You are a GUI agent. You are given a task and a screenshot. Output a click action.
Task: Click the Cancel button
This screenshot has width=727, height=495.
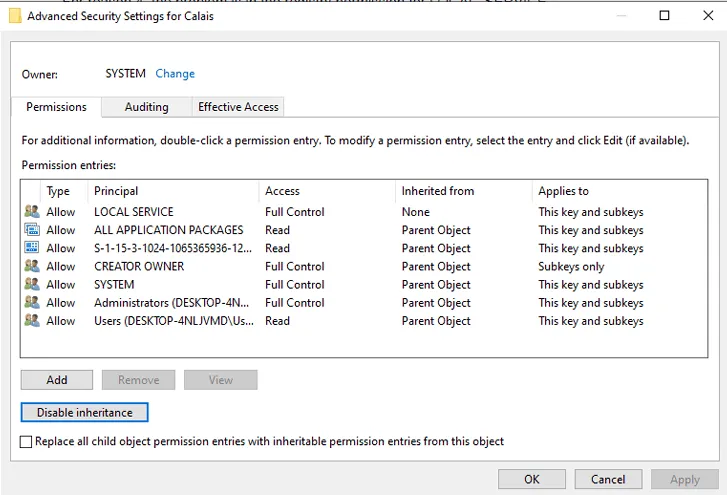point(608,479)
